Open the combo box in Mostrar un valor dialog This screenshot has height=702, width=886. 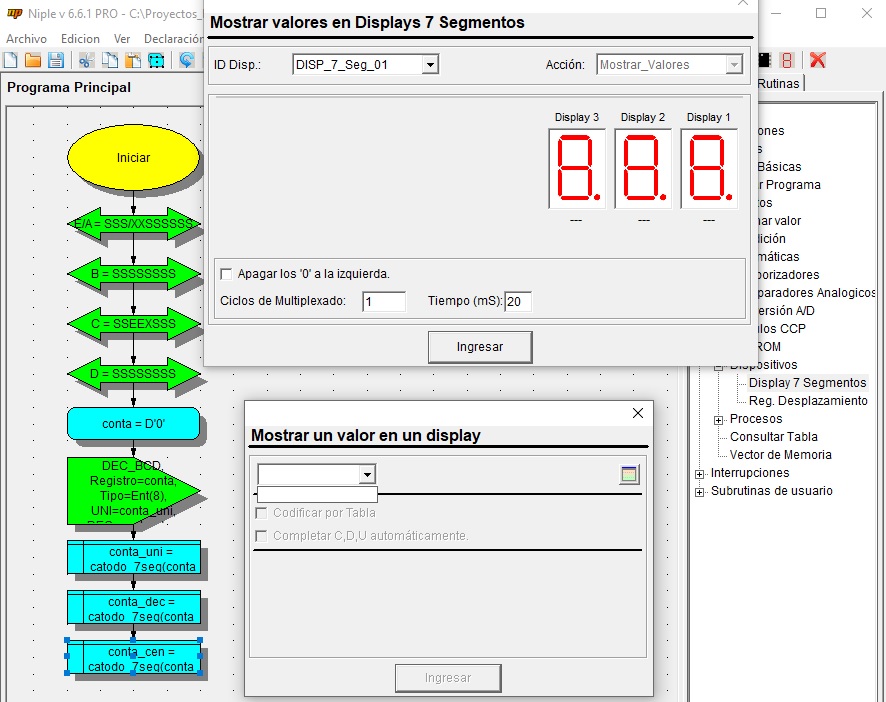[367, 474]
